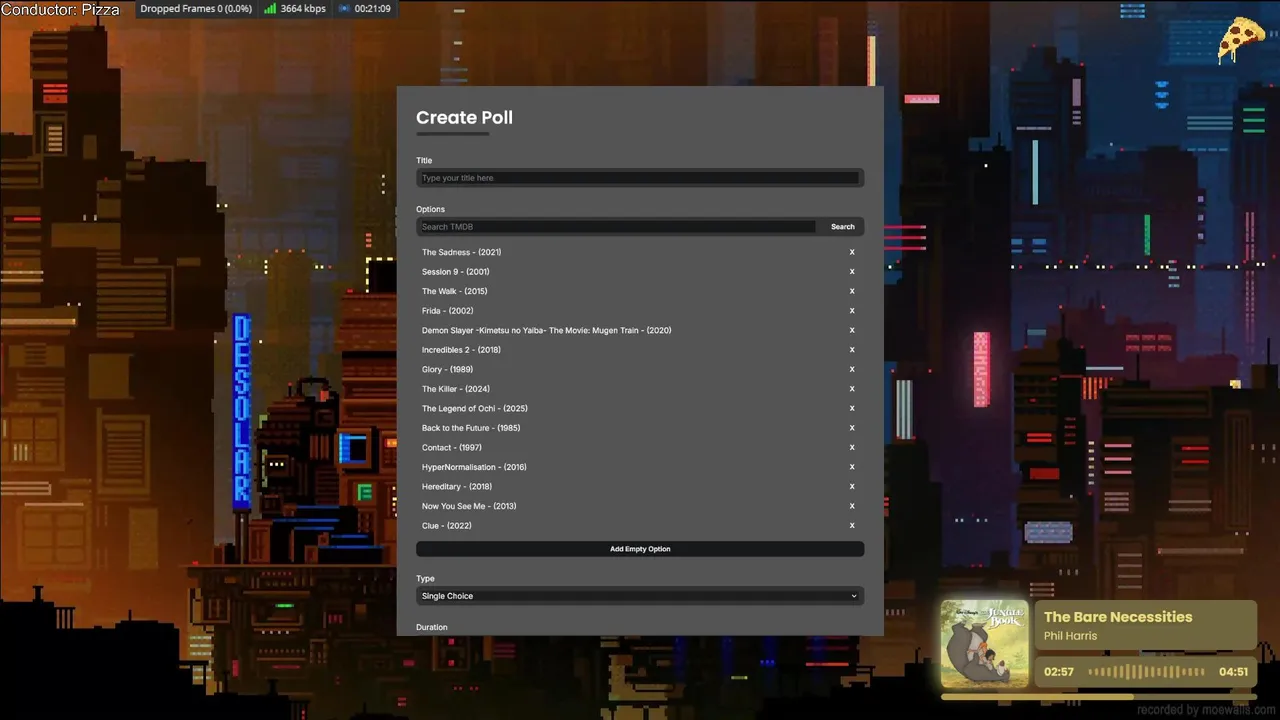
Task: Select The Killer - (2024) text
Action: (456, 389)
